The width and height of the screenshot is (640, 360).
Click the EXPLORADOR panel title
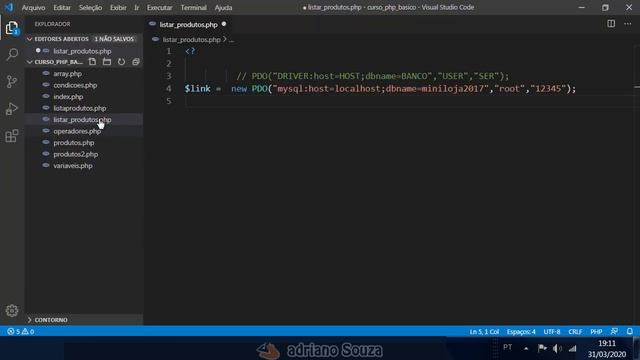coord(52,24)
